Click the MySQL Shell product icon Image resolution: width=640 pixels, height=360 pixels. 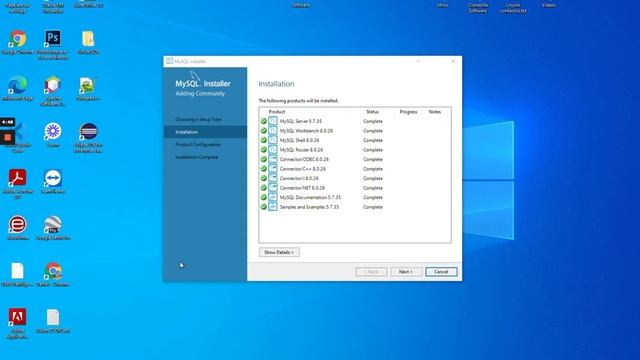pos(273,140)
